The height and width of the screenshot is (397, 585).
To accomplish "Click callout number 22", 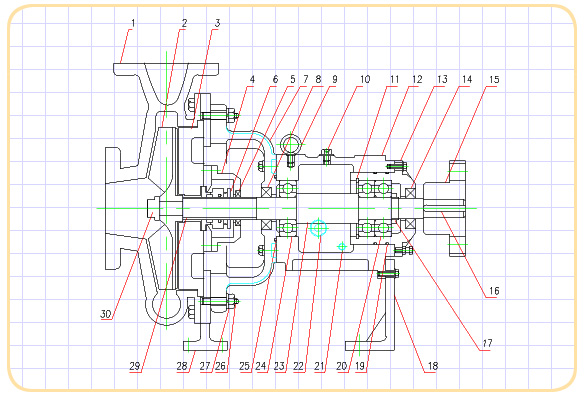I will 298,366.
